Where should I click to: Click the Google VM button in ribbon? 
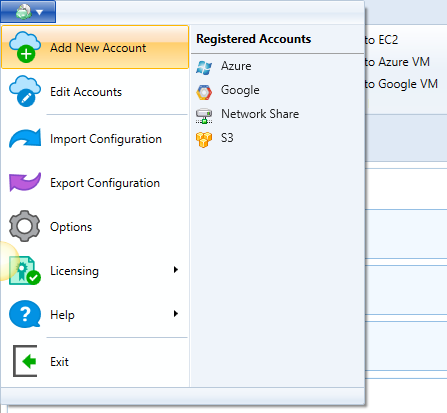coord(401,84)
